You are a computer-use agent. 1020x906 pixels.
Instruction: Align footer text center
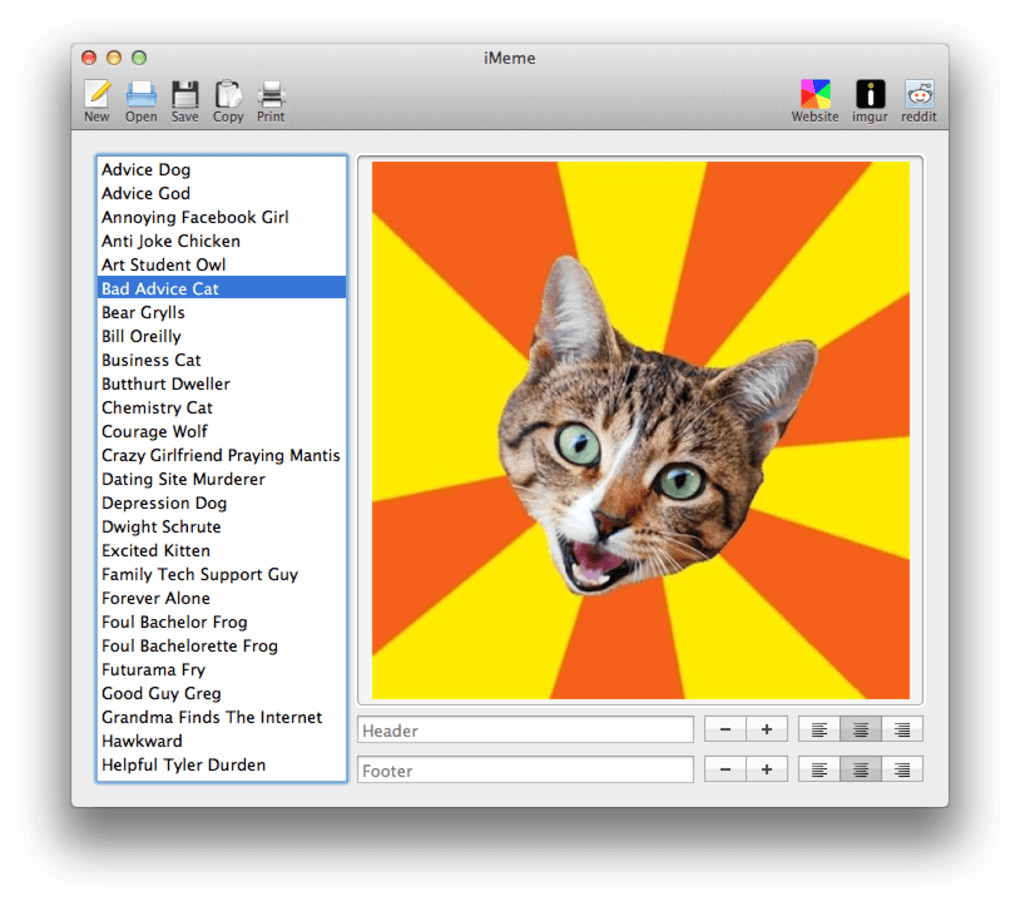point(861,769)
